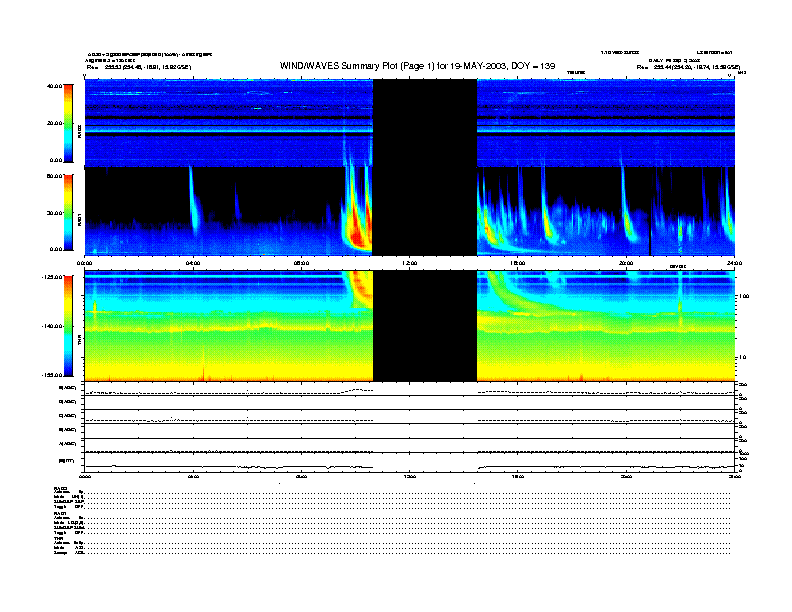Image resolution: width=792 pixels, height=612 pixels.
Task: Click the topmost line-plot panel below TNR
Action: click(x=410, y=389)
